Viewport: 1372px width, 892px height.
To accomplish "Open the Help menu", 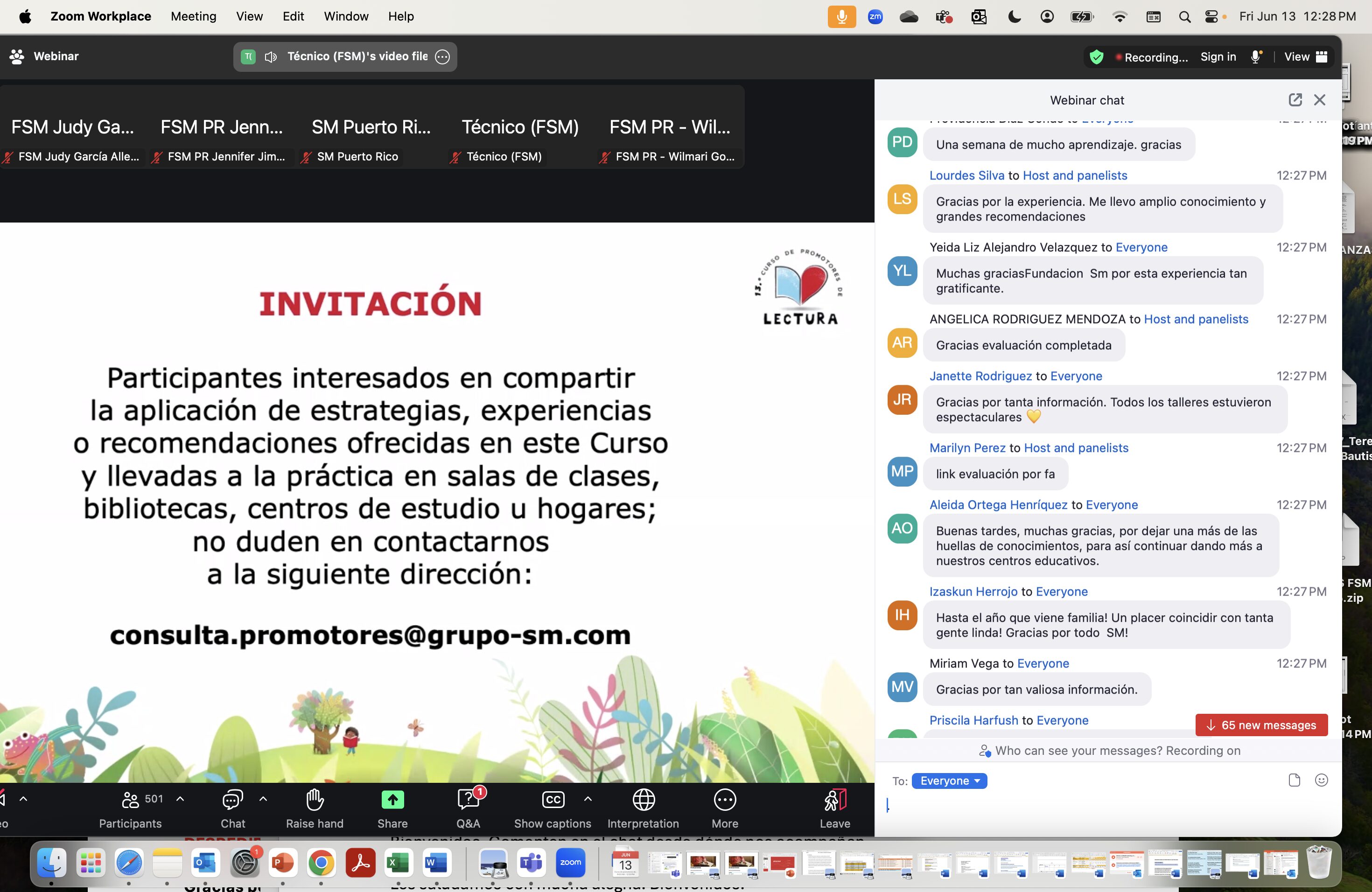I will 401,16.
